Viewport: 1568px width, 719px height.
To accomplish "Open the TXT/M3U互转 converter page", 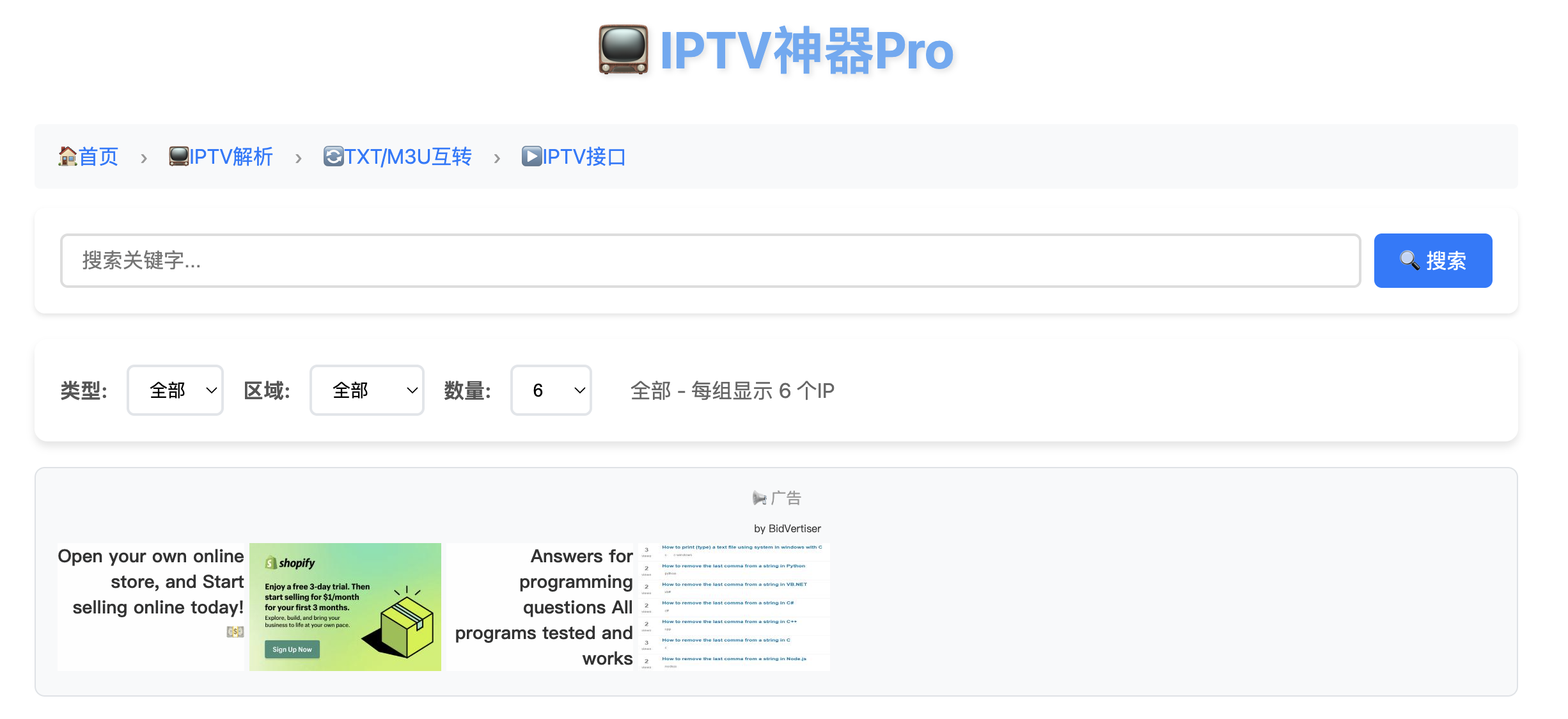I will (408, 157).
